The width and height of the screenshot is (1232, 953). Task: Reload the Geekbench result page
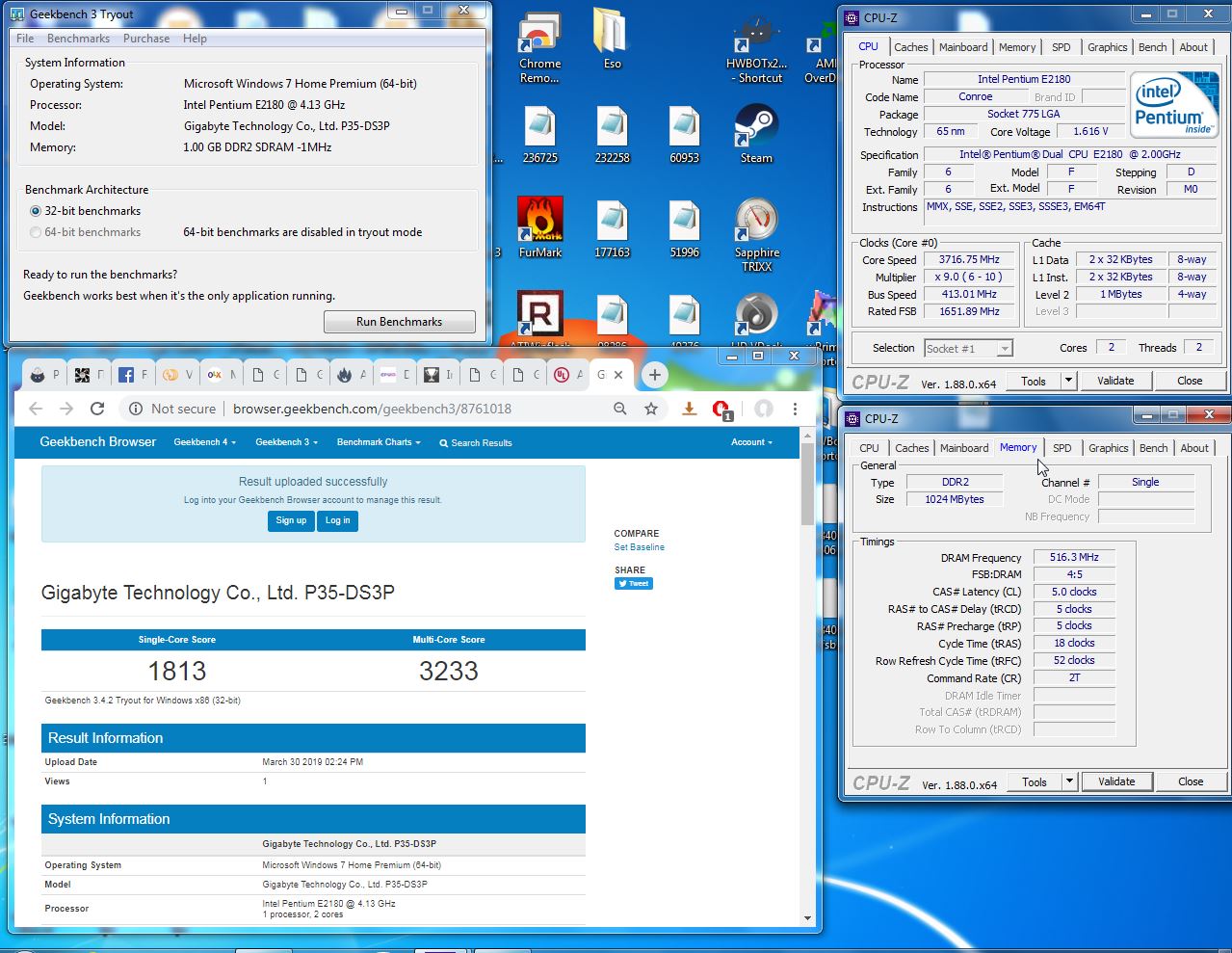coord(97,409)
